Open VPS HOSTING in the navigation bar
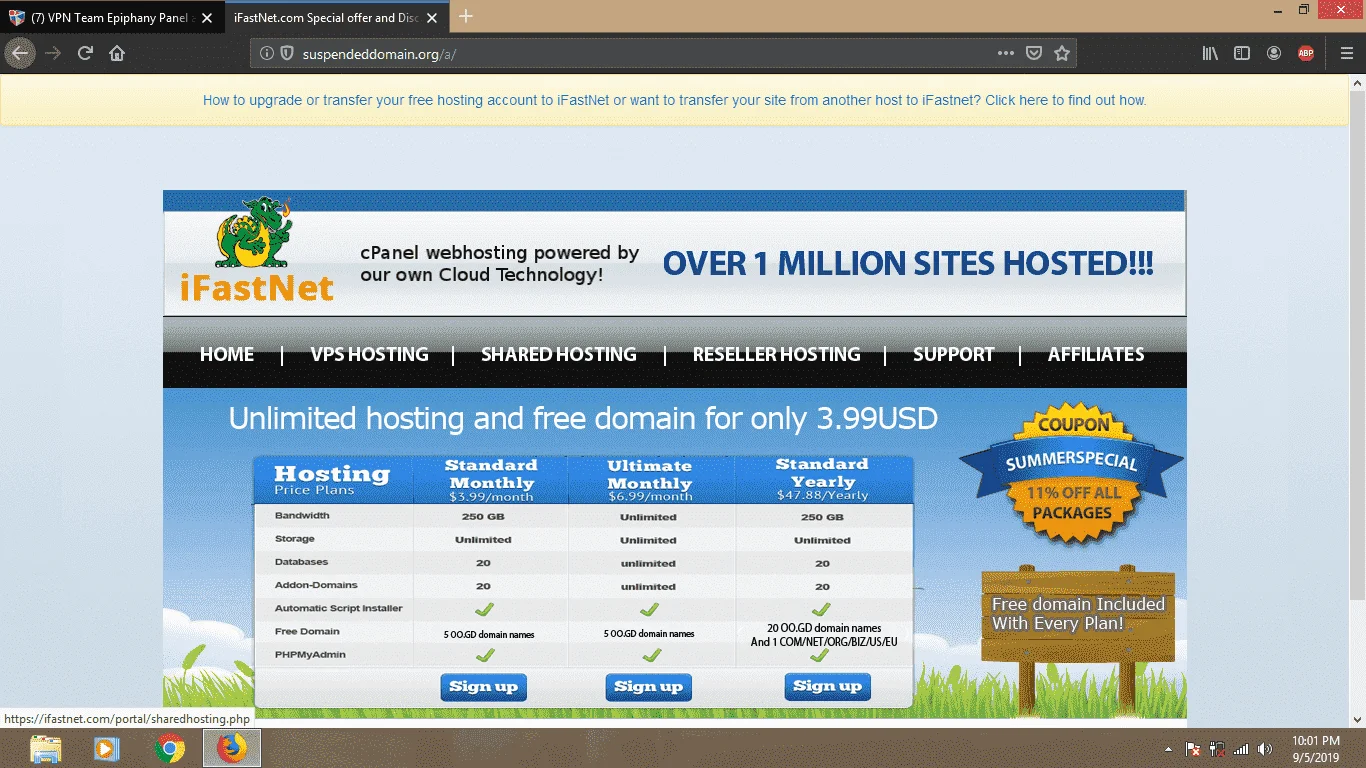This screenshot has width=1366, height=768. click(x=369, y=354)
